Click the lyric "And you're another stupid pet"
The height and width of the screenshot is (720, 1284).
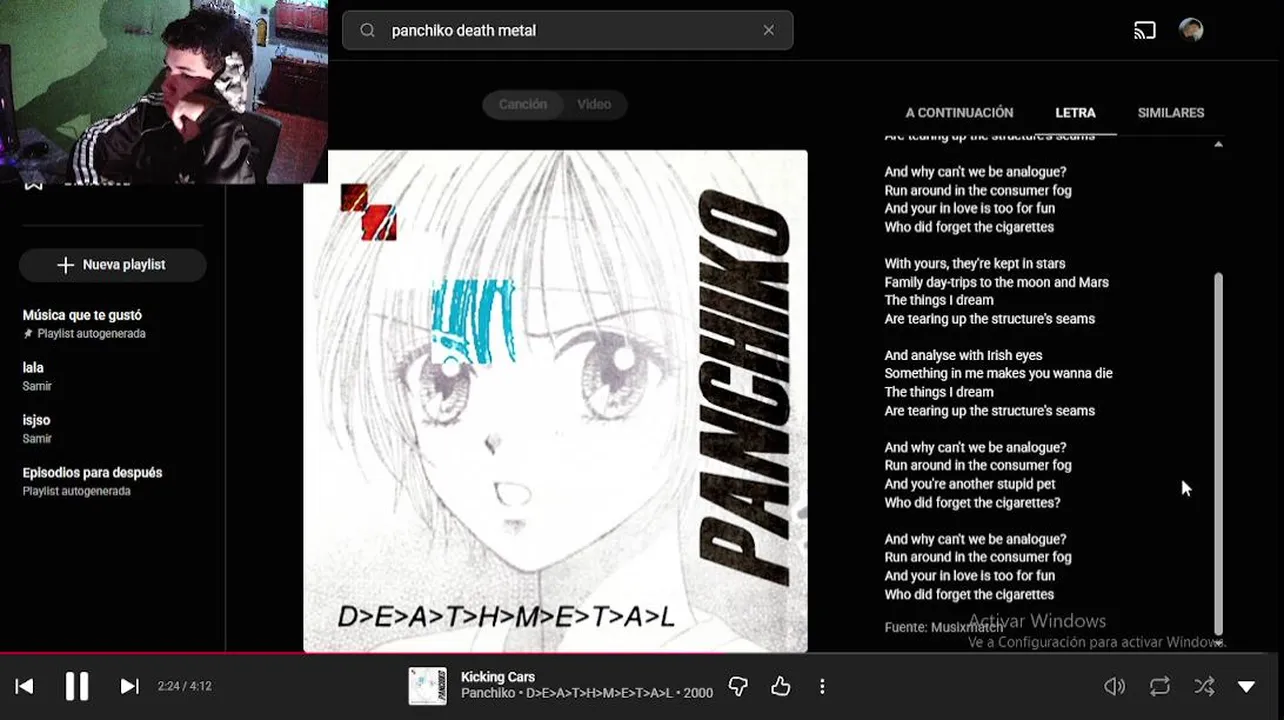pyautogui.click(x=970, y=484)
